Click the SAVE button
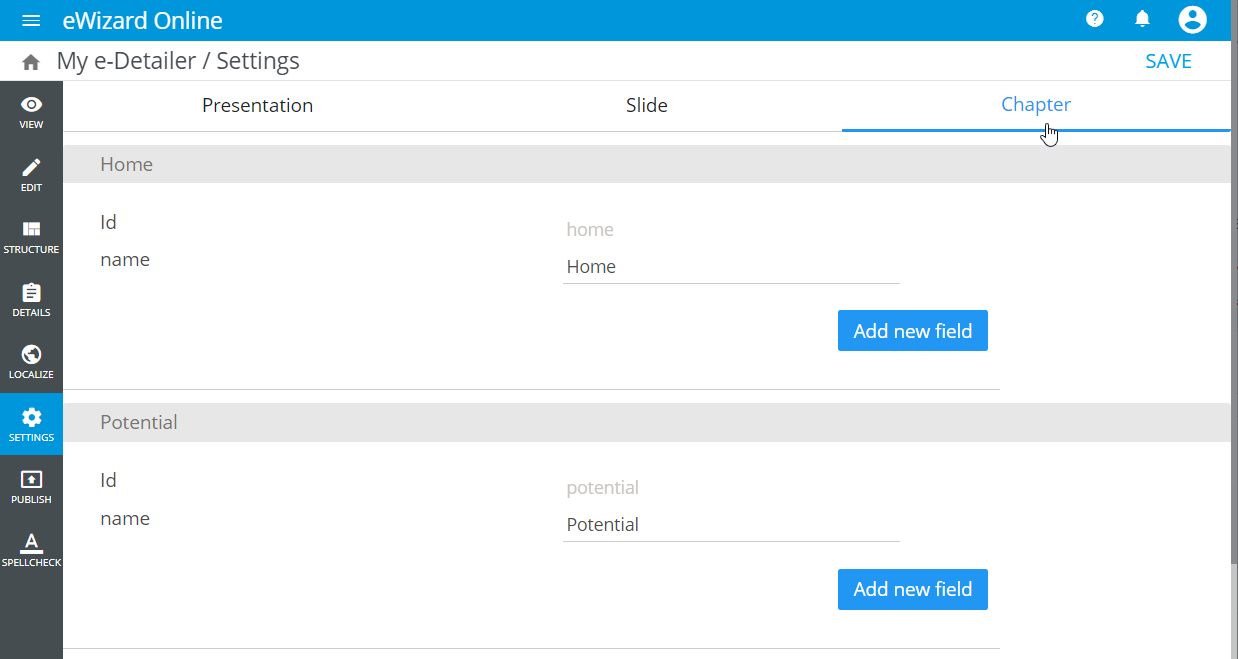This screenshot has width=1238, height=659. point(1168,61)
